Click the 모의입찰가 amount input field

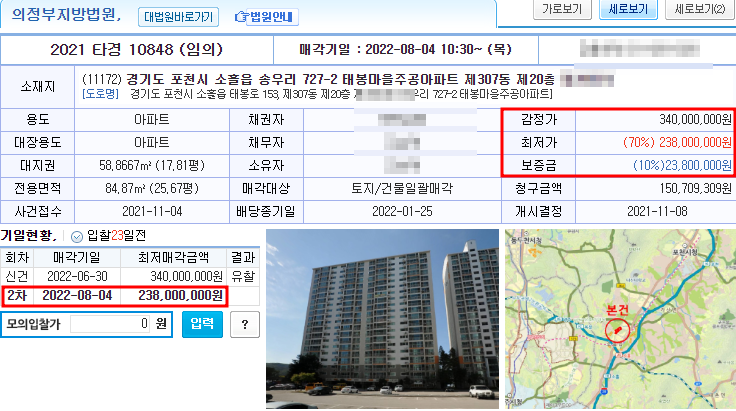pyautogui.click(x=110, y=324)
